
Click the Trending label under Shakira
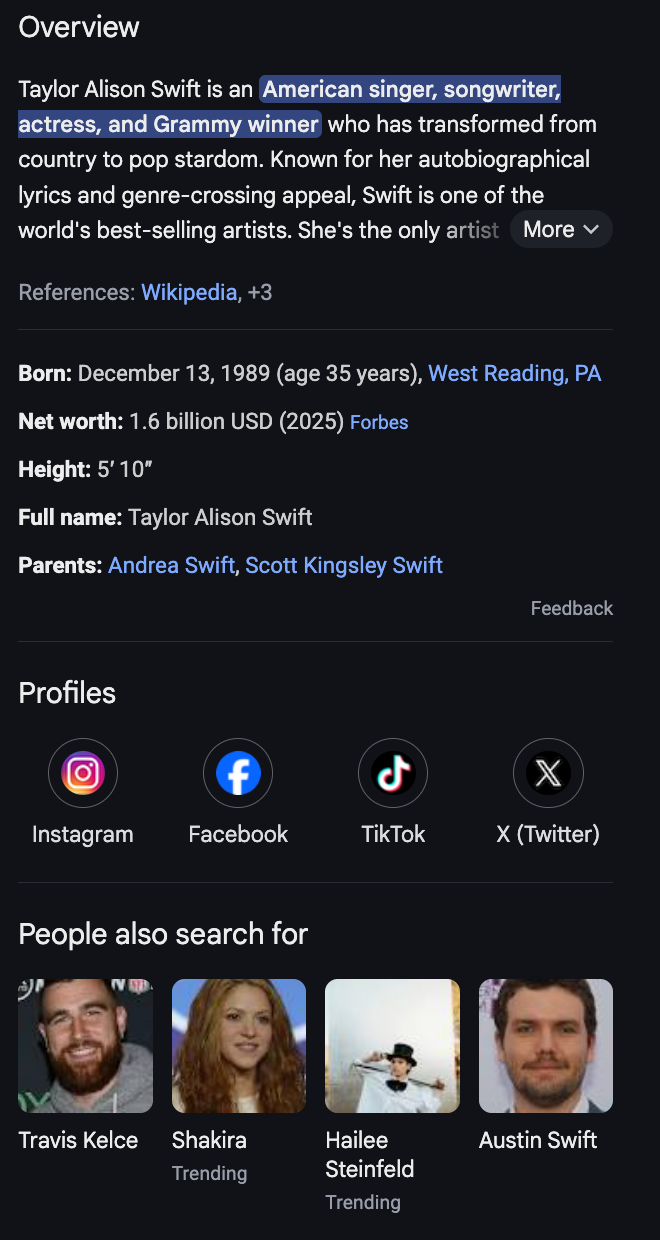(209, 1173)
